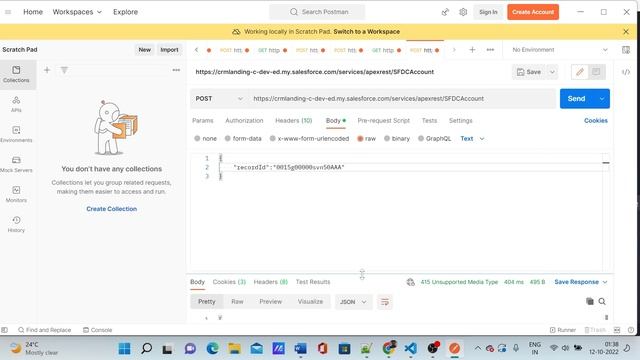Switch to the request Settings tab

[x=460, y=120]
